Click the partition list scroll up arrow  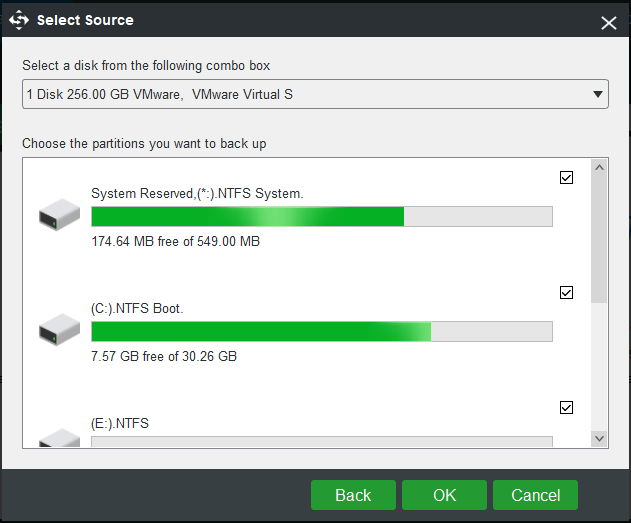(599, 167)
